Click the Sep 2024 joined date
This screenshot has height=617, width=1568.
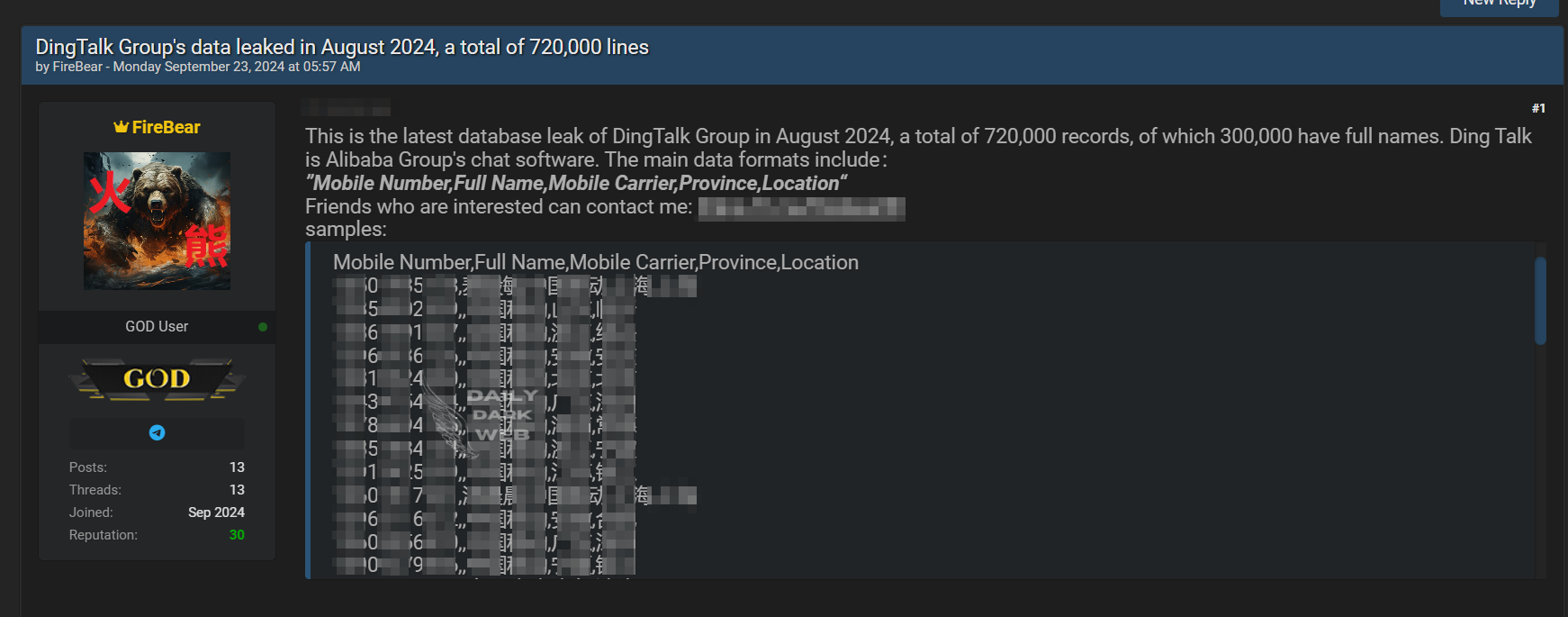coord(216,513)
